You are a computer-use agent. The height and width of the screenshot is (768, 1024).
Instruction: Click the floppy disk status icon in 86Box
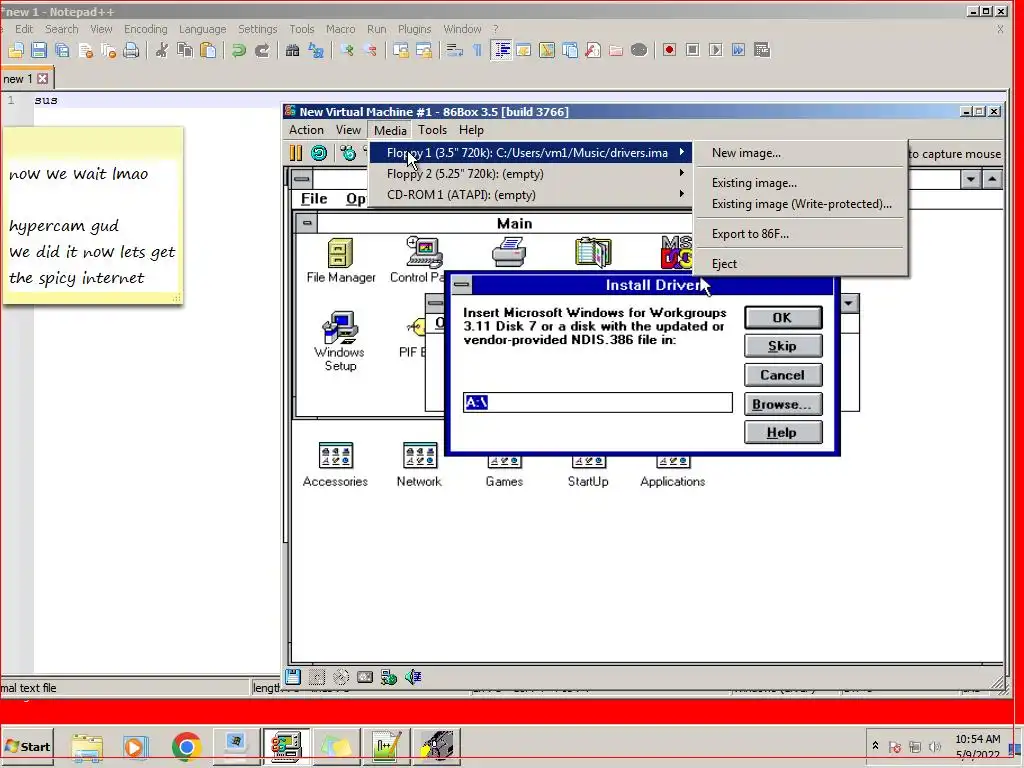[x=293, y=677]
